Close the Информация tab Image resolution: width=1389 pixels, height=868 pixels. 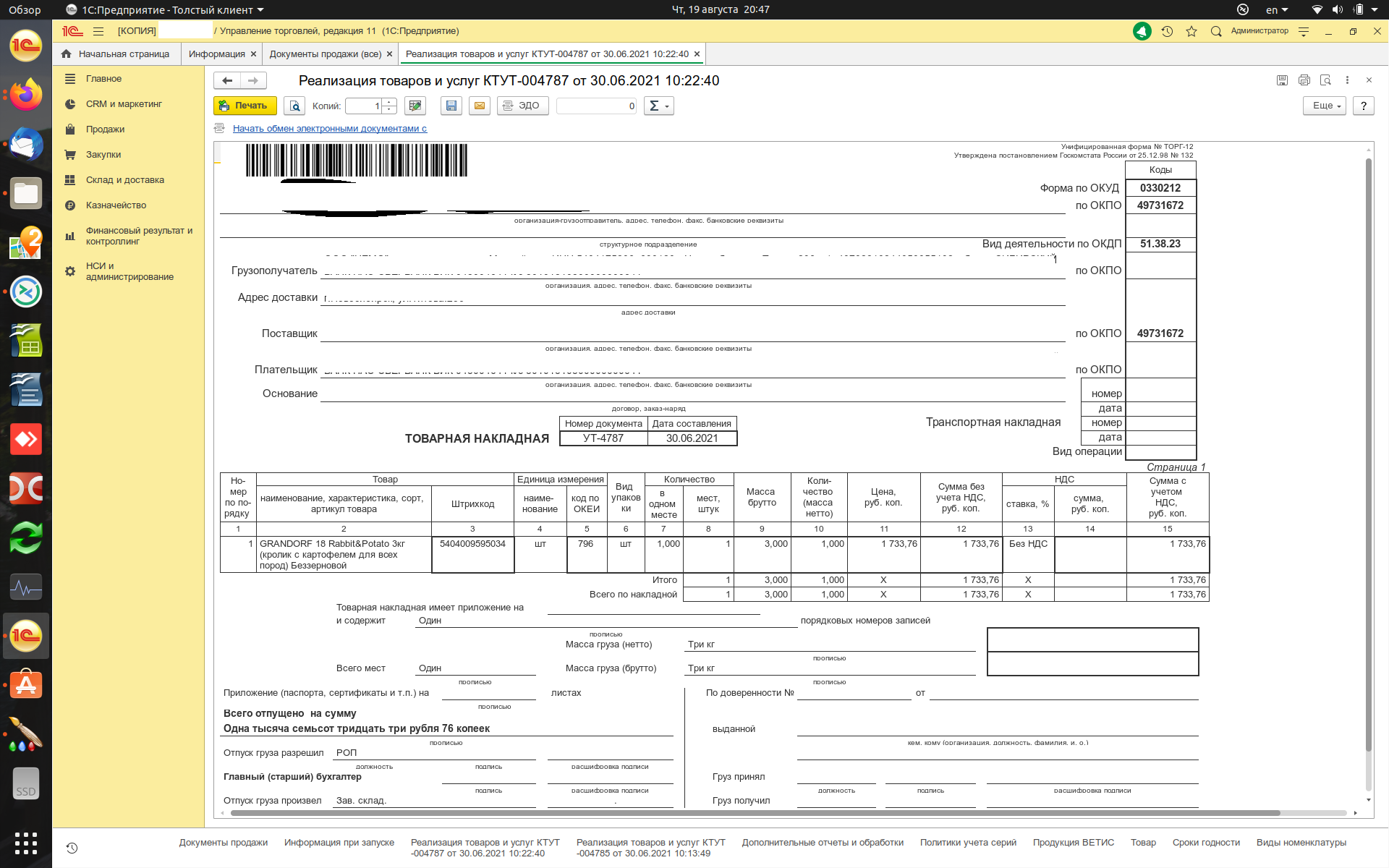253,54
